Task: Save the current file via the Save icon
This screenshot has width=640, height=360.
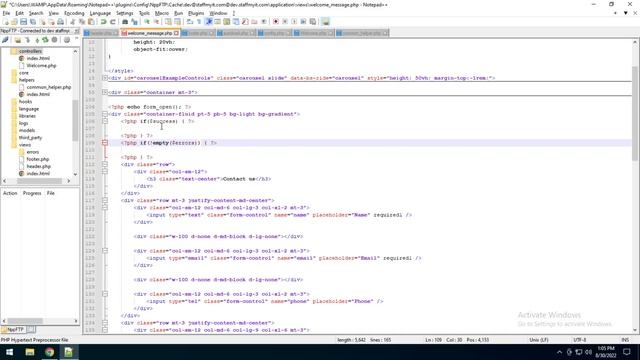Action: 23,22
